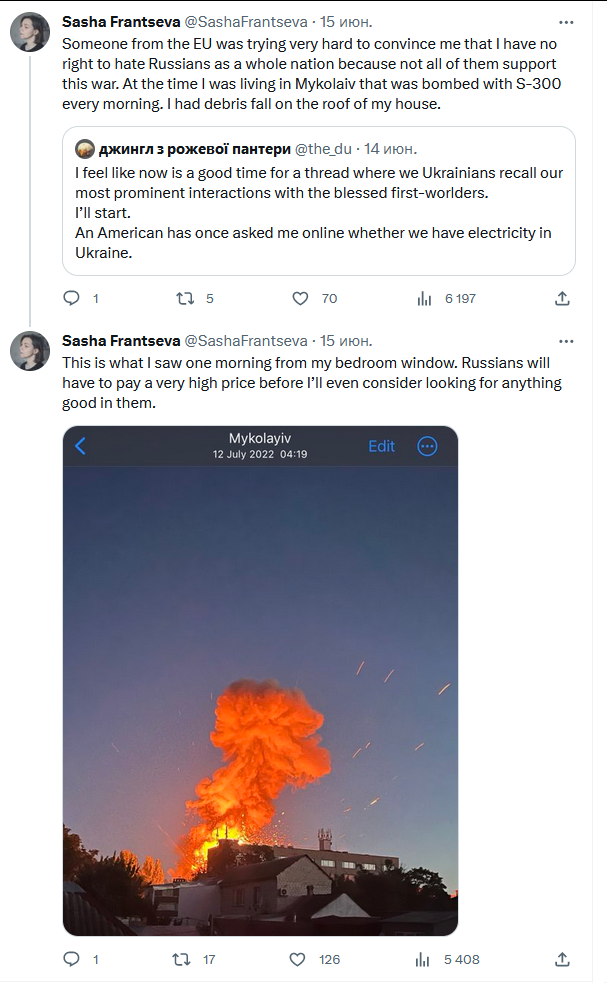
Task: Open more options on the first tweet
Action: (566, 23)
